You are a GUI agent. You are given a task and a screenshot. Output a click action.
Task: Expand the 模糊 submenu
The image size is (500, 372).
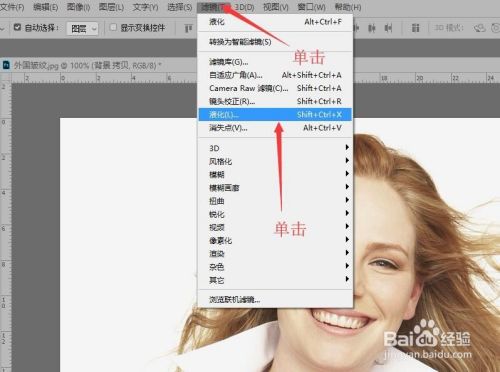tap(275, 174)
